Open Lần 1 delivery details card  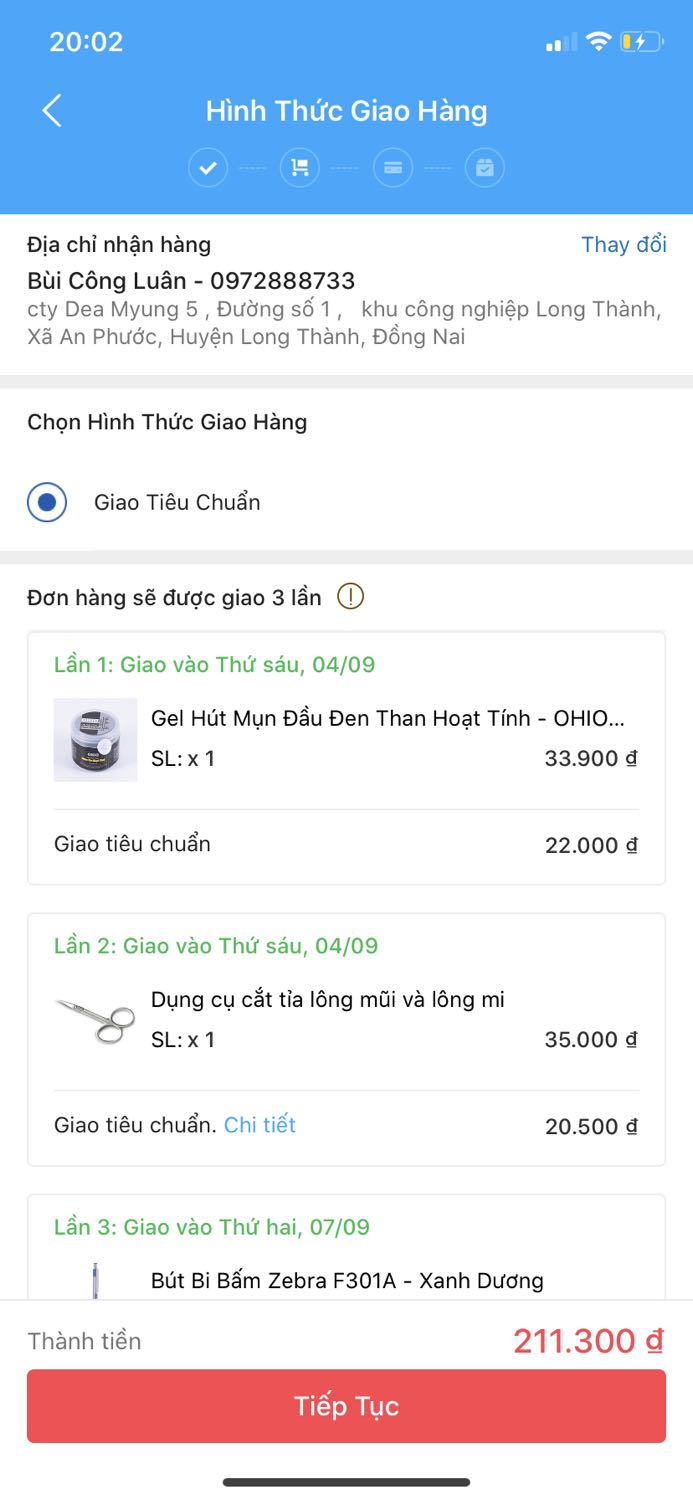pyautogui.click(x=346, y=756)
